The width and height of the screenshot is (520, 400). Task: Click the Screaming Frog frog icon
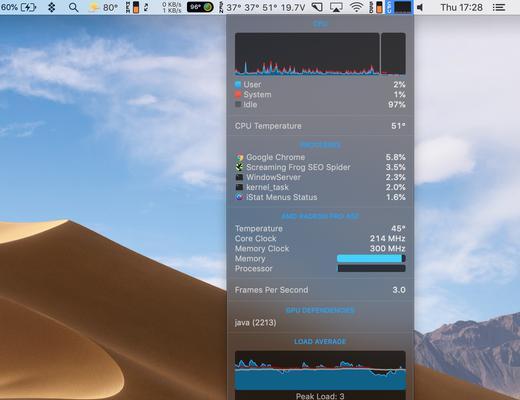click(239, 167)
